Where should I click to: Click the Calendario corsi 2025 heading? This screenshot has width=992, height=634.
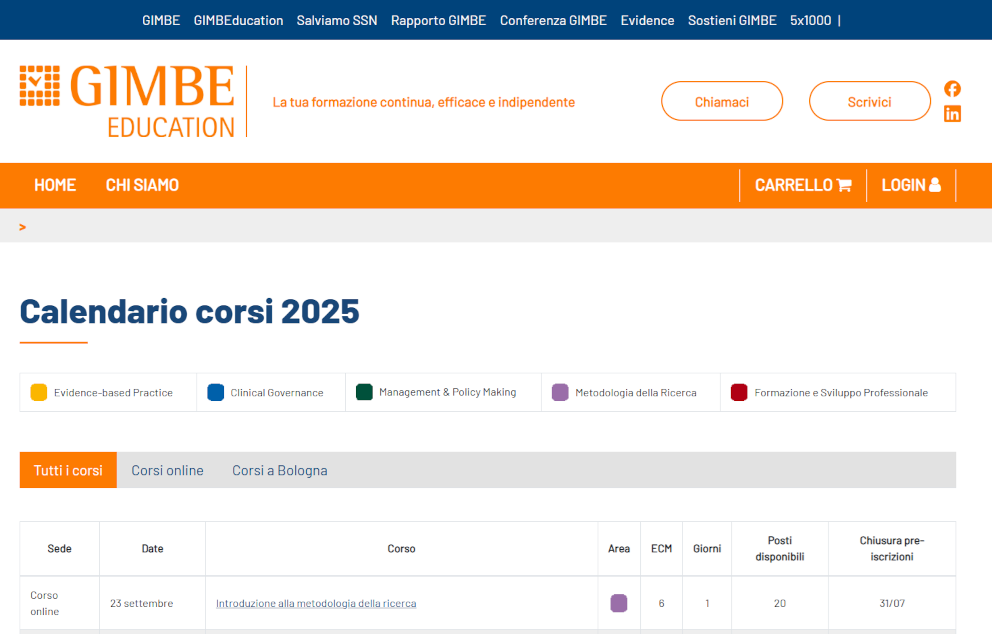point(189,311)
